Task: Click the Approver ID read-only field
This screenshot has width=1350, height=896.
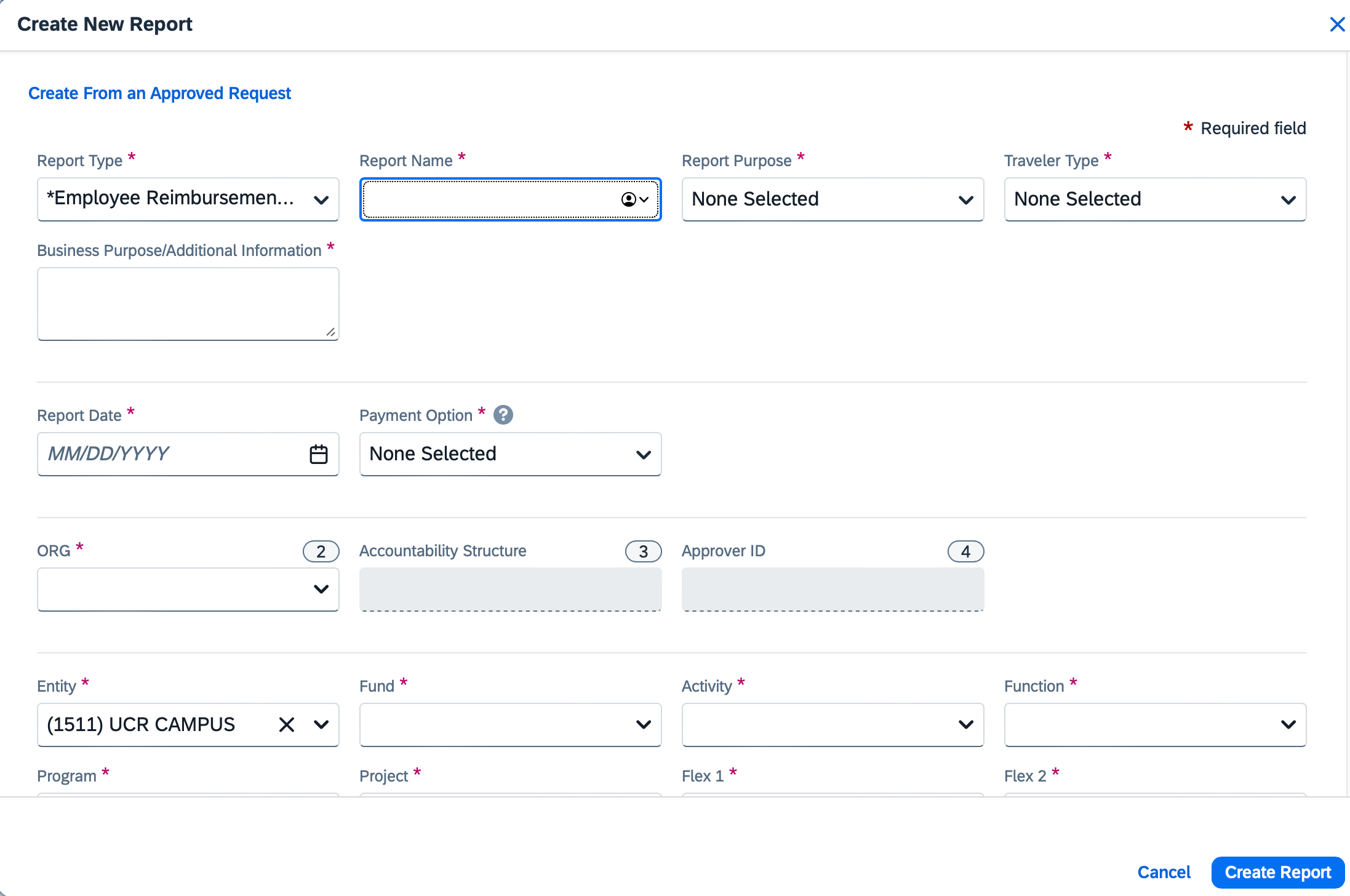Action: click(833, 590)
